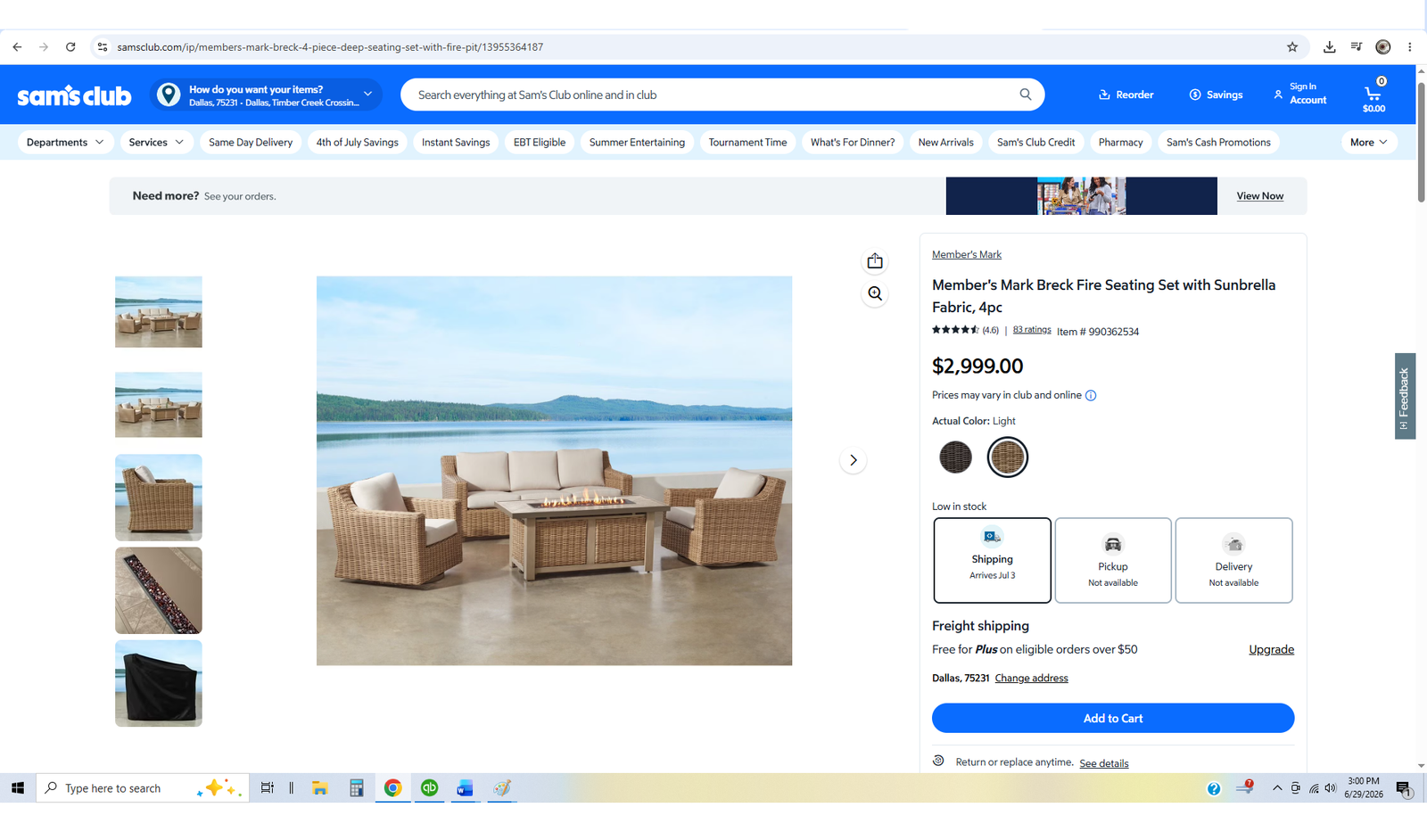
Task: Click the zoom magnifier icon beside the image
Action: (875, 293)
